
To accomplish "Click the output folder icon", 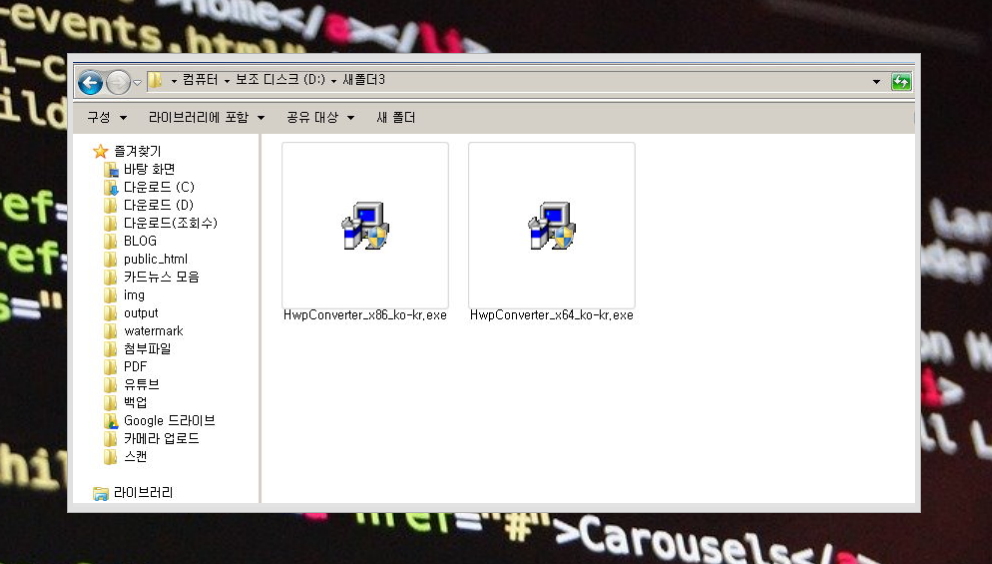I will [111, 313].
